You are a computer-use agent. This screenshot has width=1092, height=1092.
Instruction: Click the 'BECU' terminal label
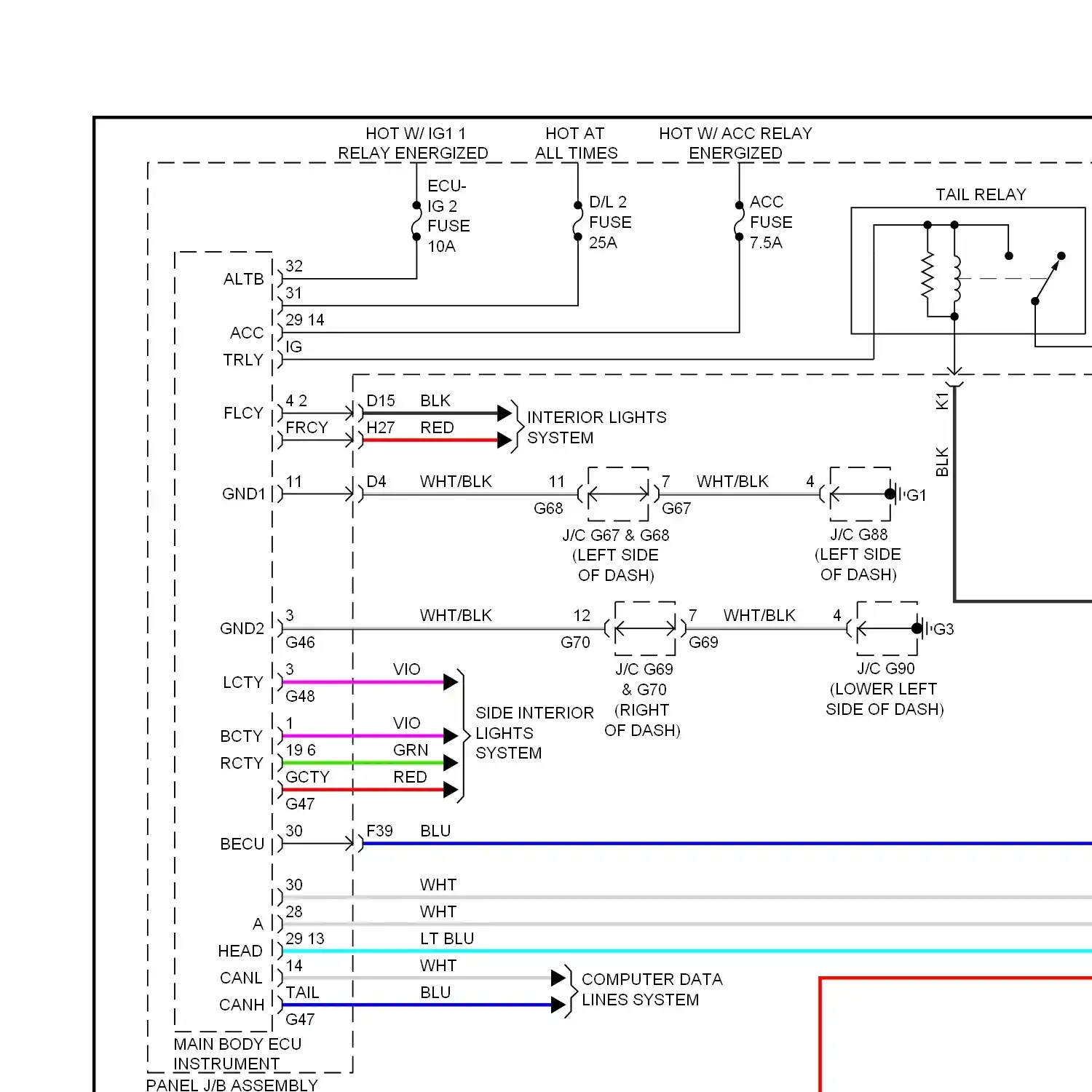click(242, 844)
